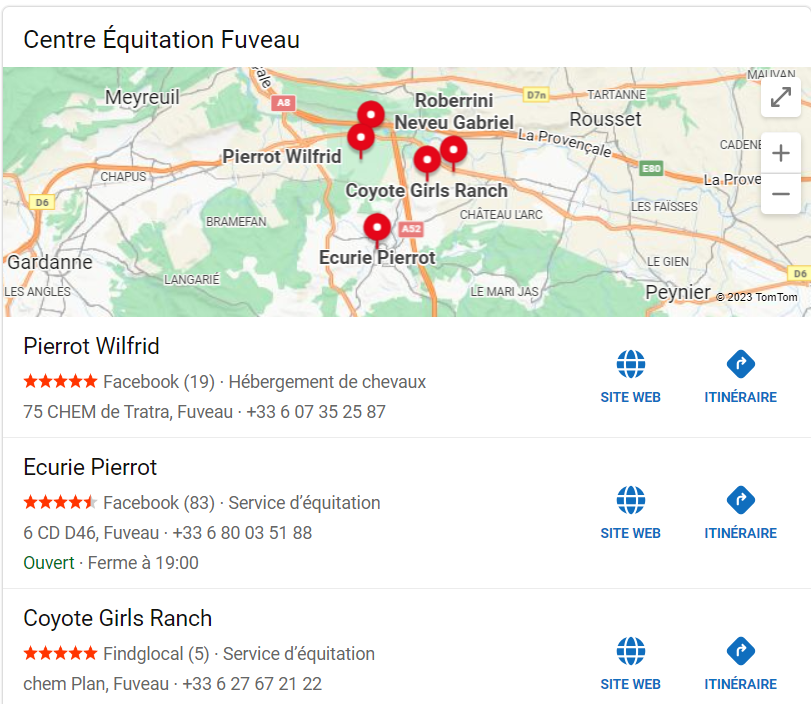Screen dimensions: 811x704
Task: Open the Coyote Girls Ranch listing title
Action: (117, 618)
